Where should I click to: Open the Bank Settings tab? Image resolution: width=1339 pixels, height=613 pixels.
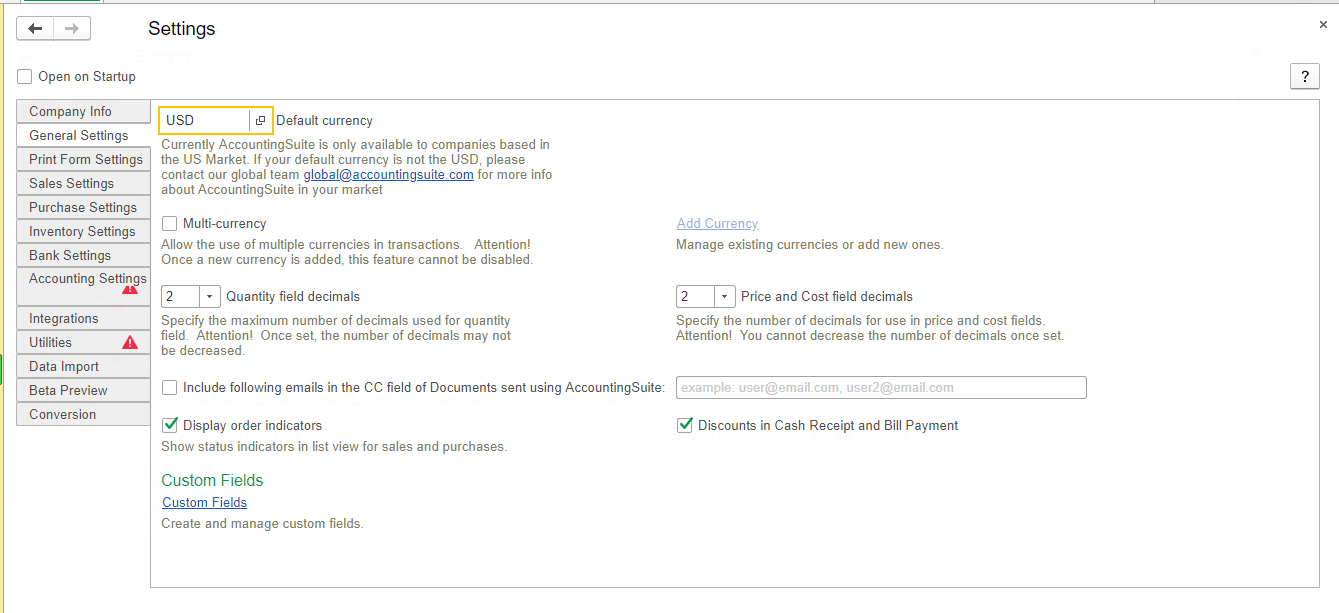[x=83, y=256]
